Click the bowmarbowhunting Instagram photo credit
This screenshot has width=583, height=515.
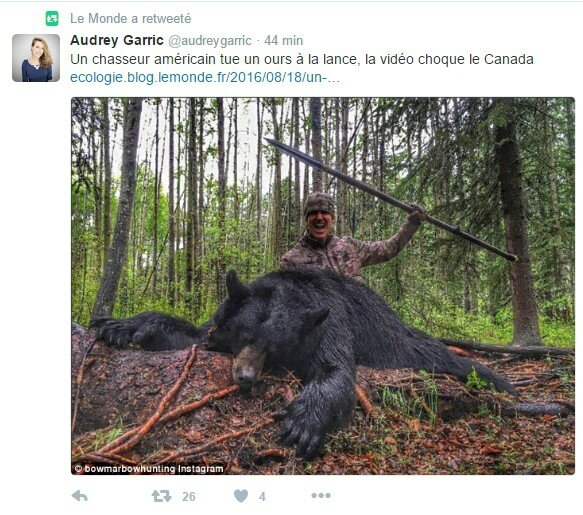(149, 469)
